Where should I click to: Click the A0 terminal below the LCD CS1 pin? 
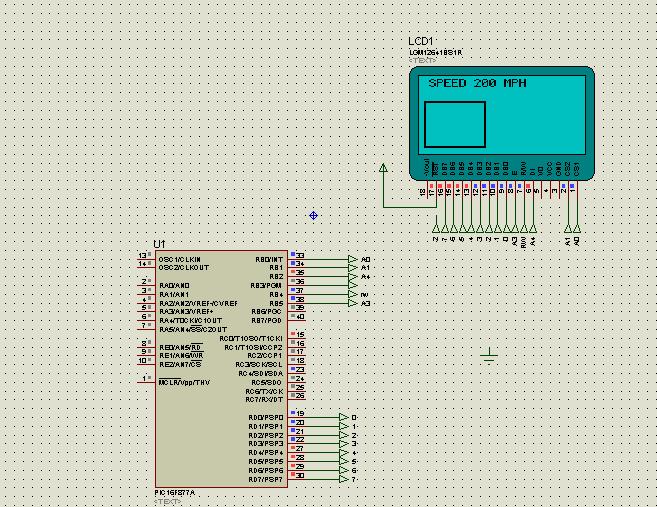coord(577,228)
